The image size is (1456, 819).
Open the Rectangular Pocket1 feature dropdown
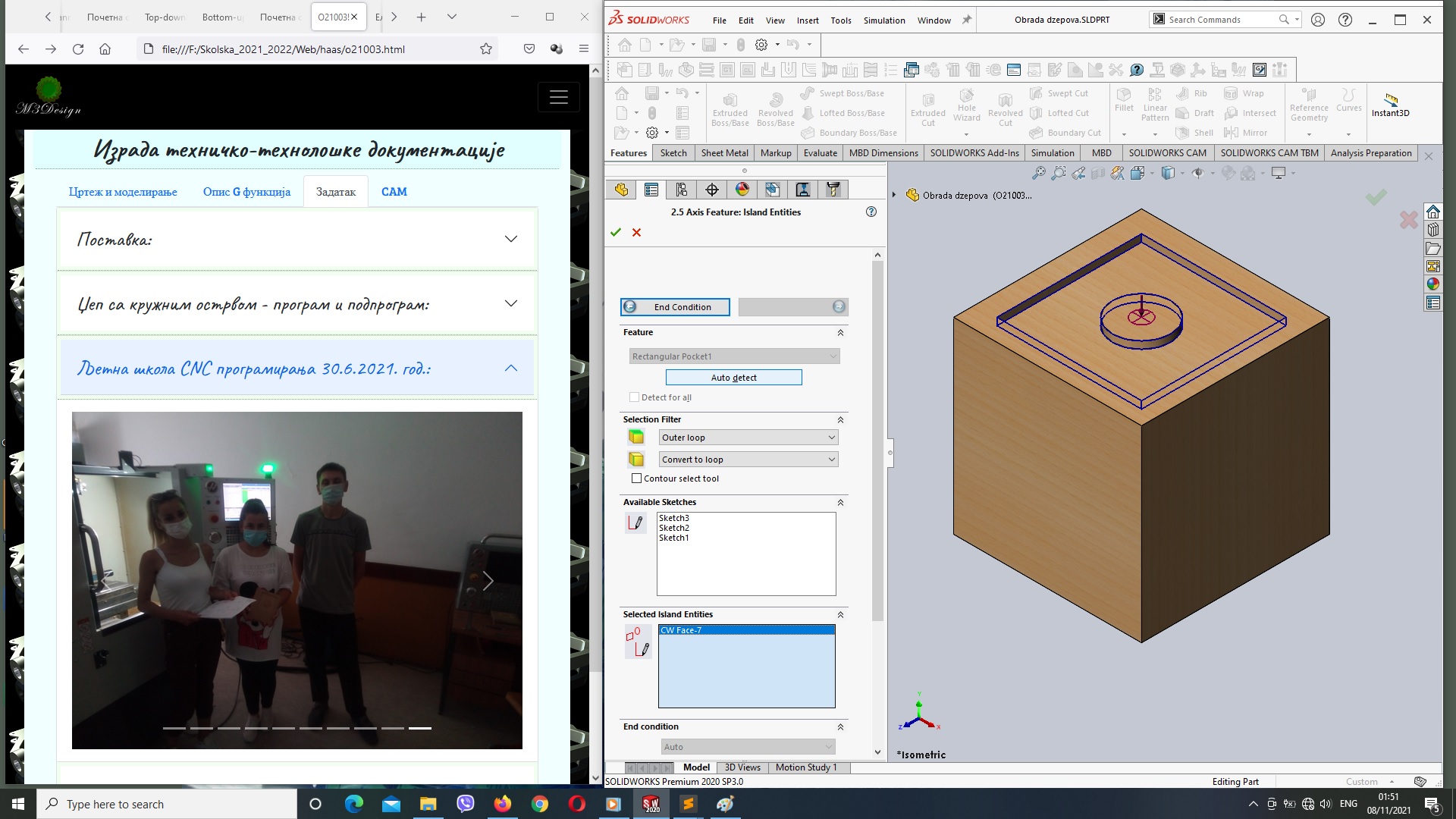734,356
